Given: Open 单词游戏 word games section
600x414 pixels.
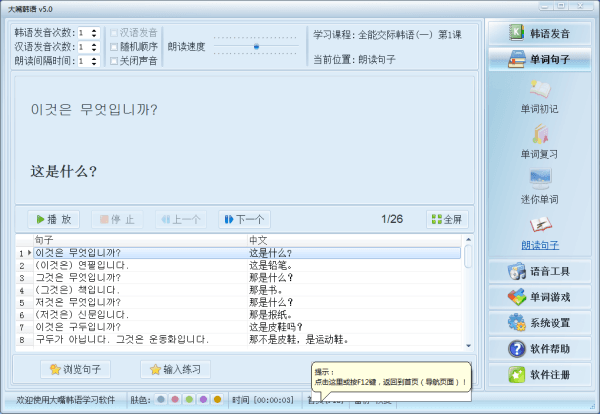Looking at the screenshot, I should coord(539,297).
